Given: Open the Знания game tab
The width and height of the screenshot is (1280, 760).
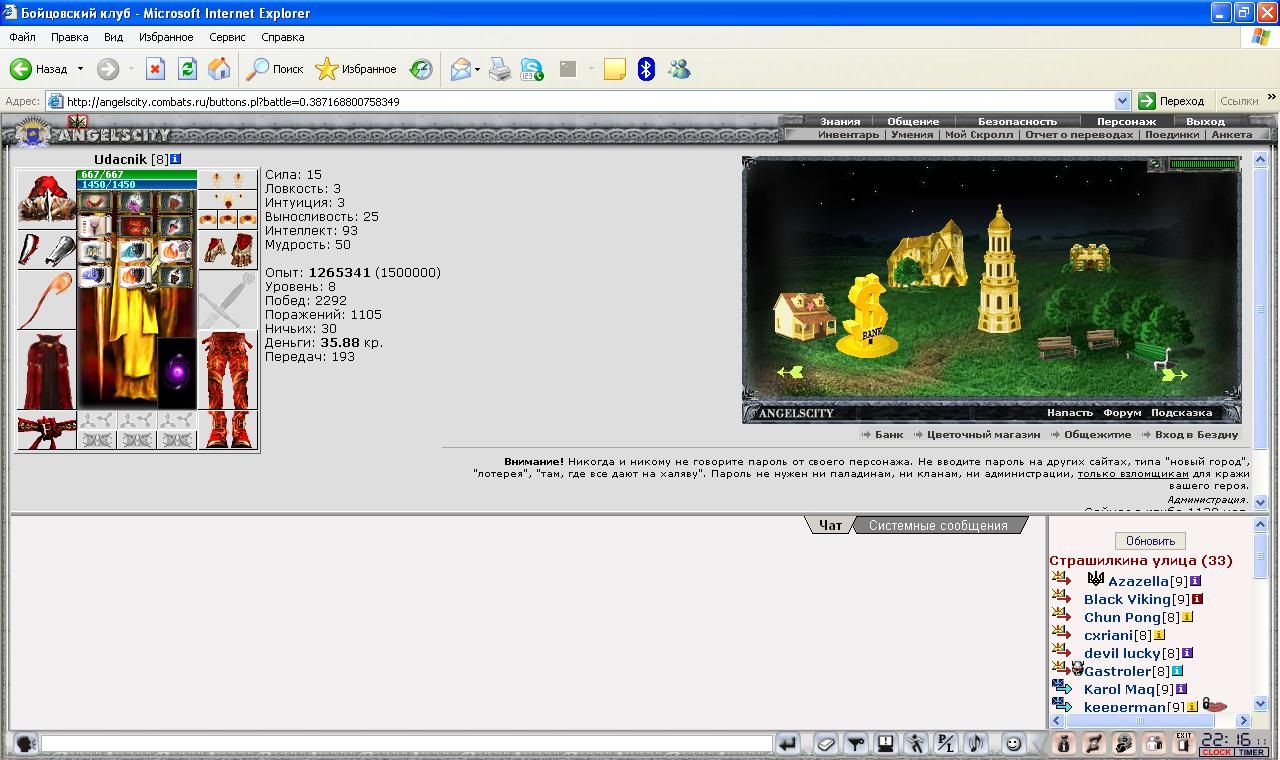Looking at the screenshot, I should click(x=840, y=121).
